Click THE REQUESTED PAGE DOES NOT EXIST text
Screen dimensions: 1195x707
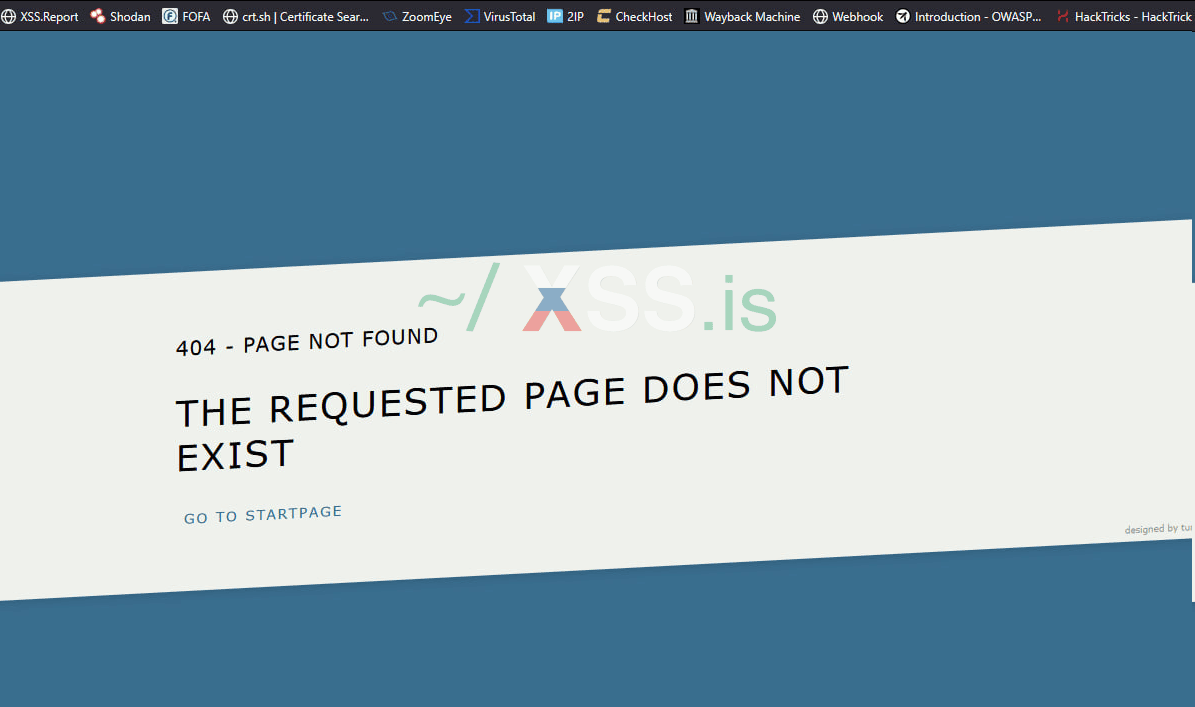coord(512,419)
